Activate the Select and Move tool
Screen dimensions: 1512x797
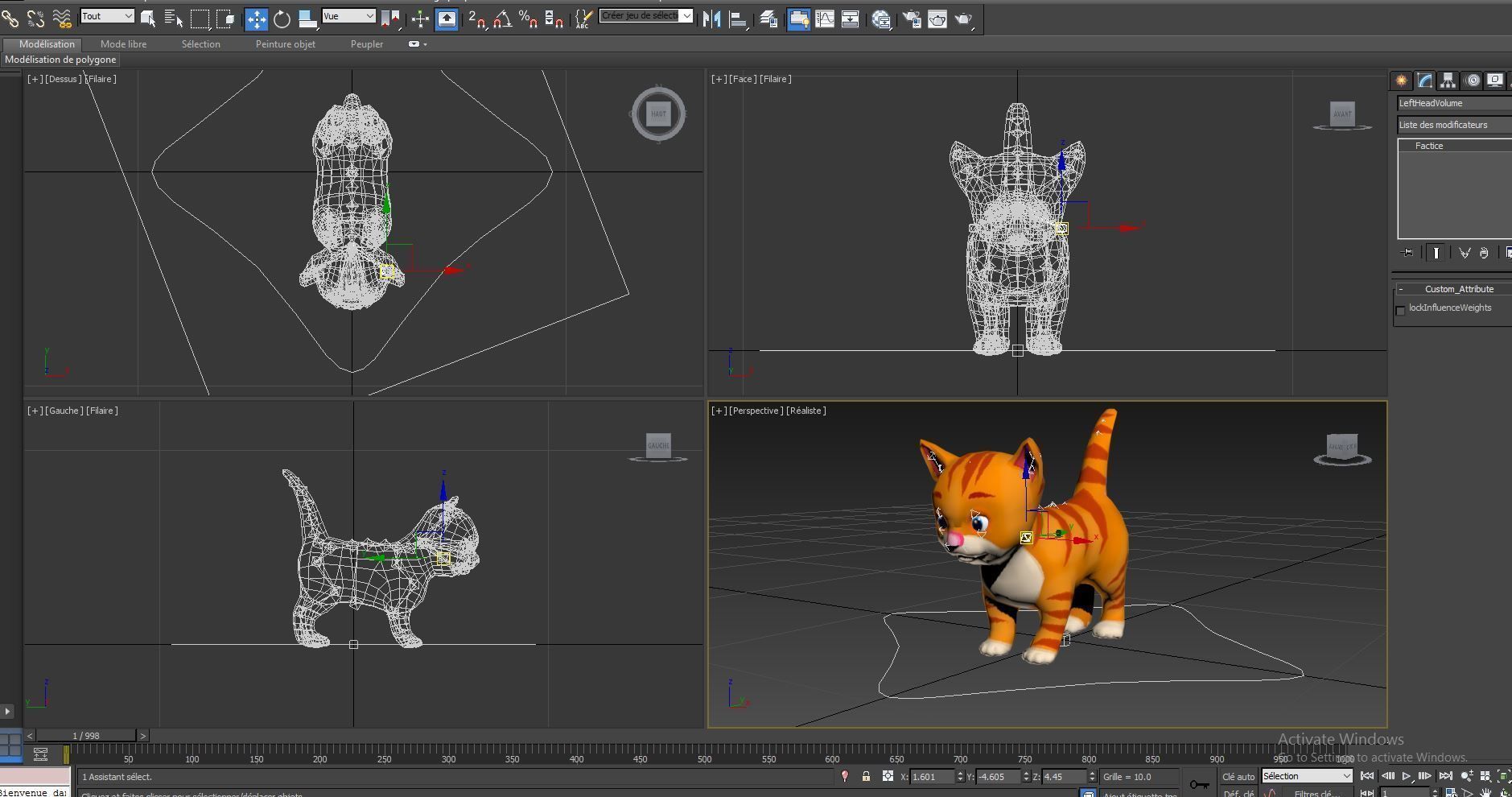[256, 19]
